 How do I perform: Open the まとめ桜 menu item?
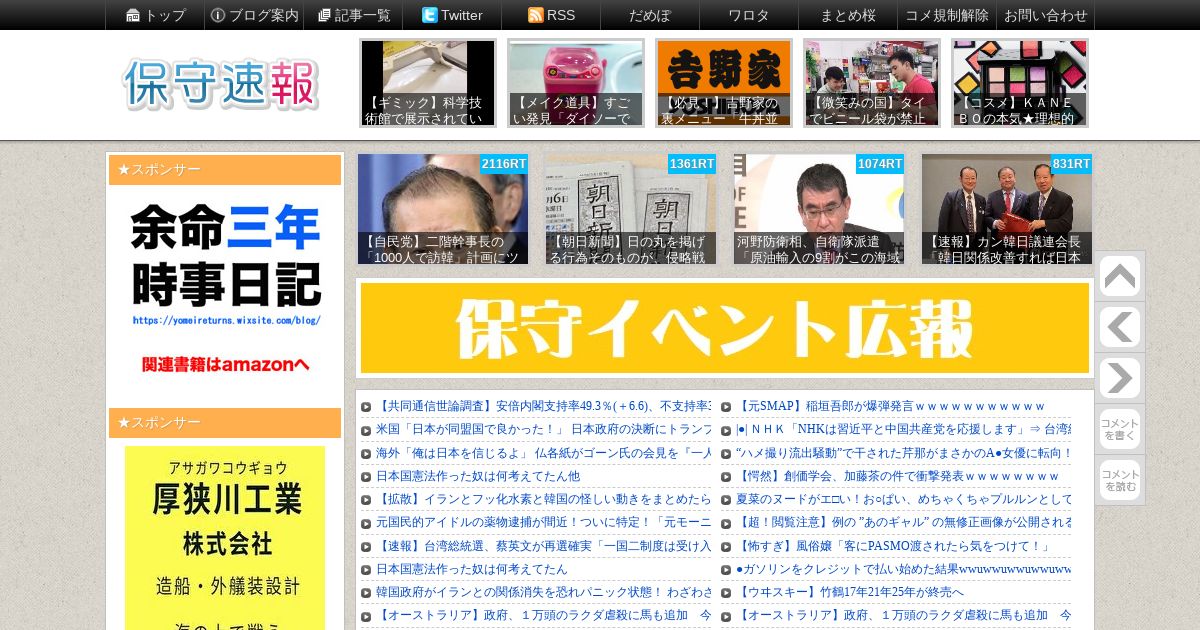[848, 15]
